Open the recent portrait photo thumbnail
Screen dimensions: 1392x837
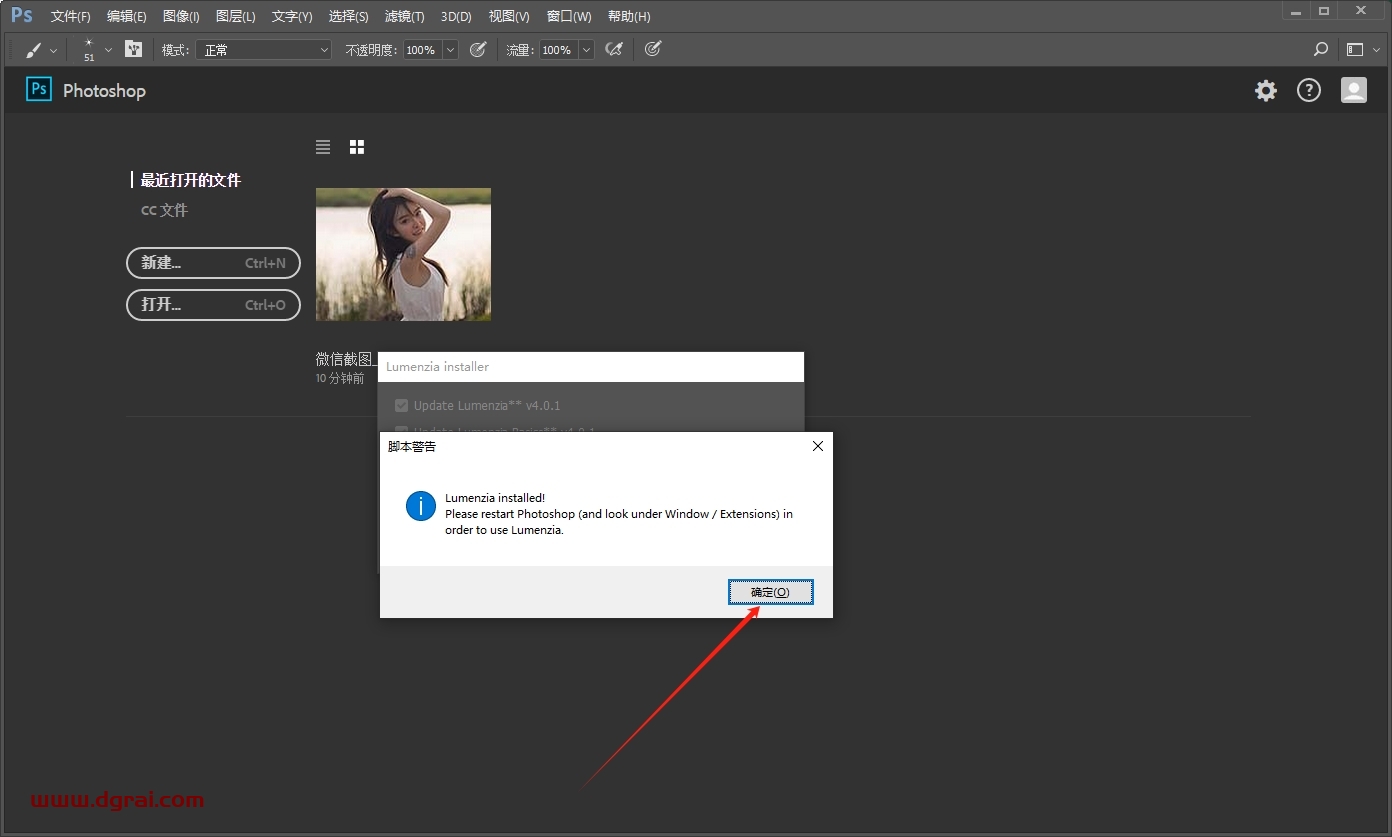point(403,254)
